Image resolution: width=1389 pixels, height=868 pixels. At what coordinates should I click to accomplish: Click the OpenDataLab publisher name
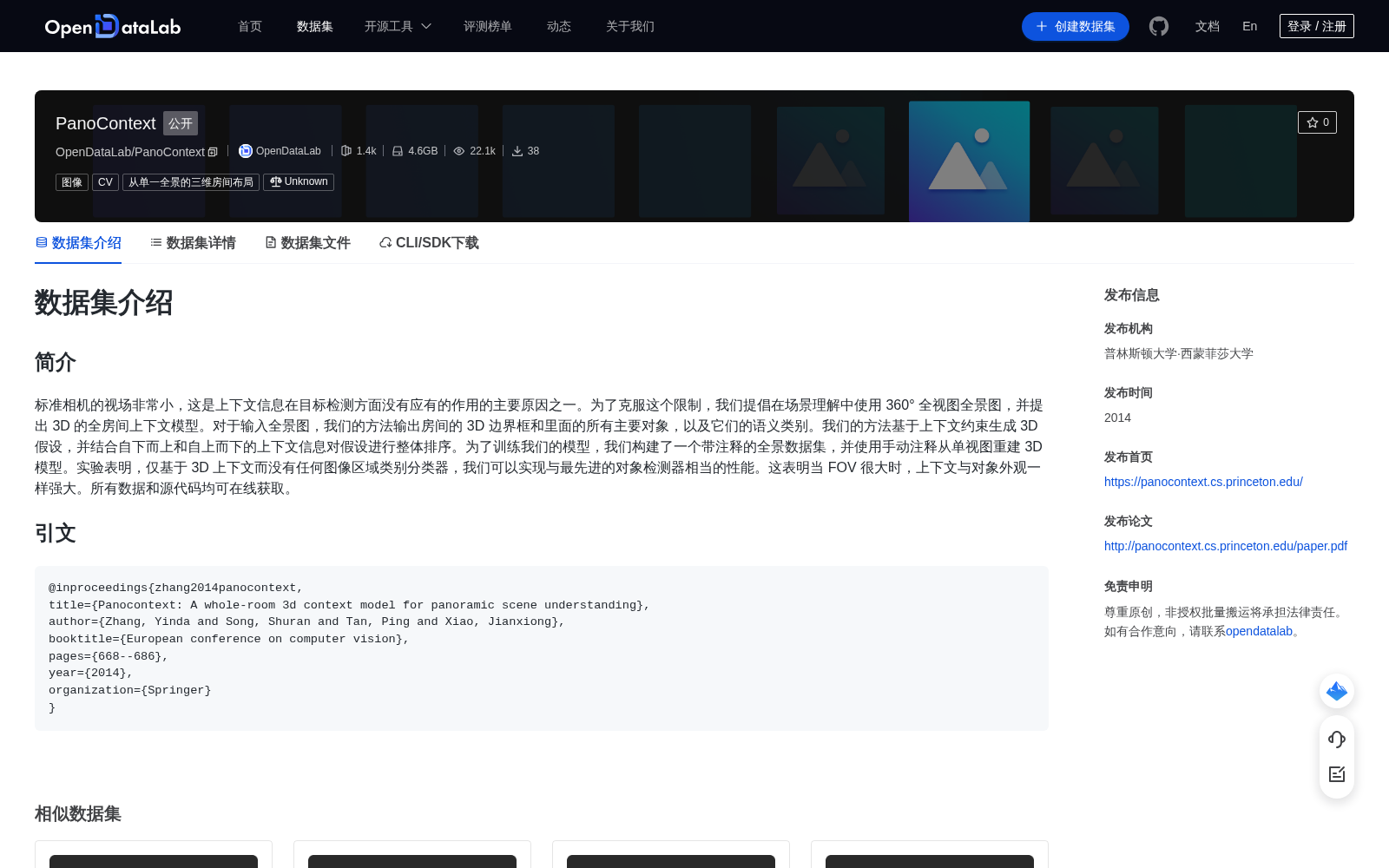pos(288,151)
